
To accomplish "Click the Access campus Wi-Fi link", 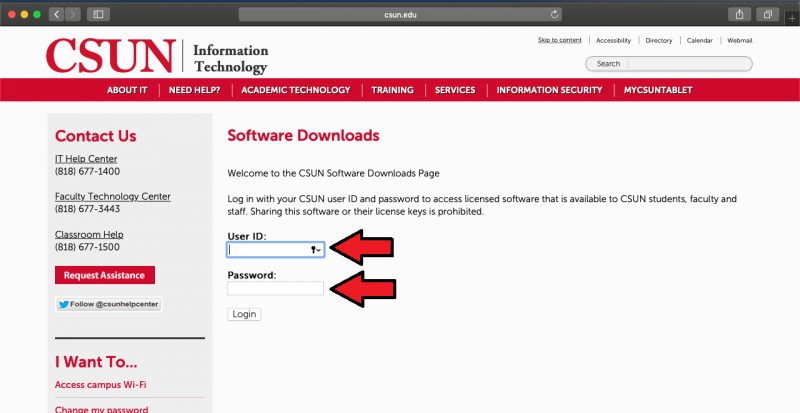I will pos(100,385).
